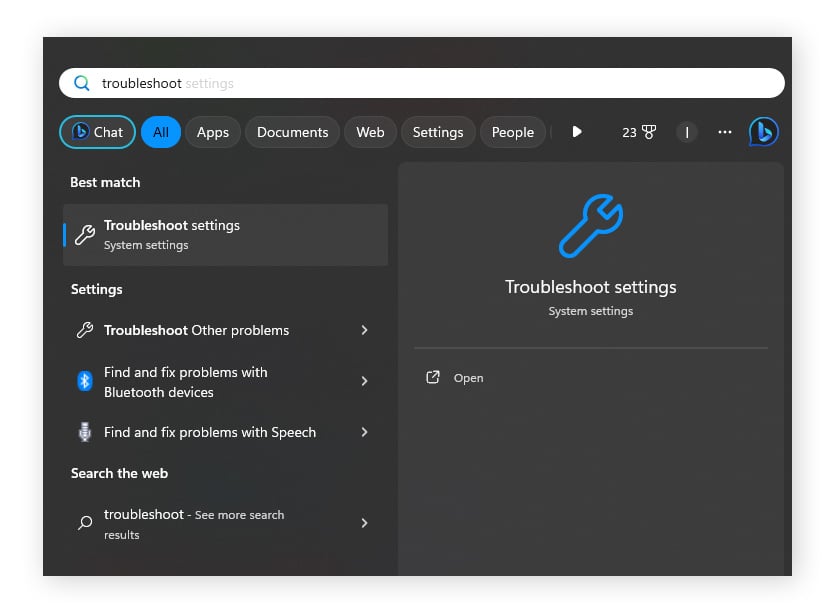This screenshot has height=616, width=829.
Task: Click the external-link icon next to Open
Action: pyautogui.click(x=433, y=377)
